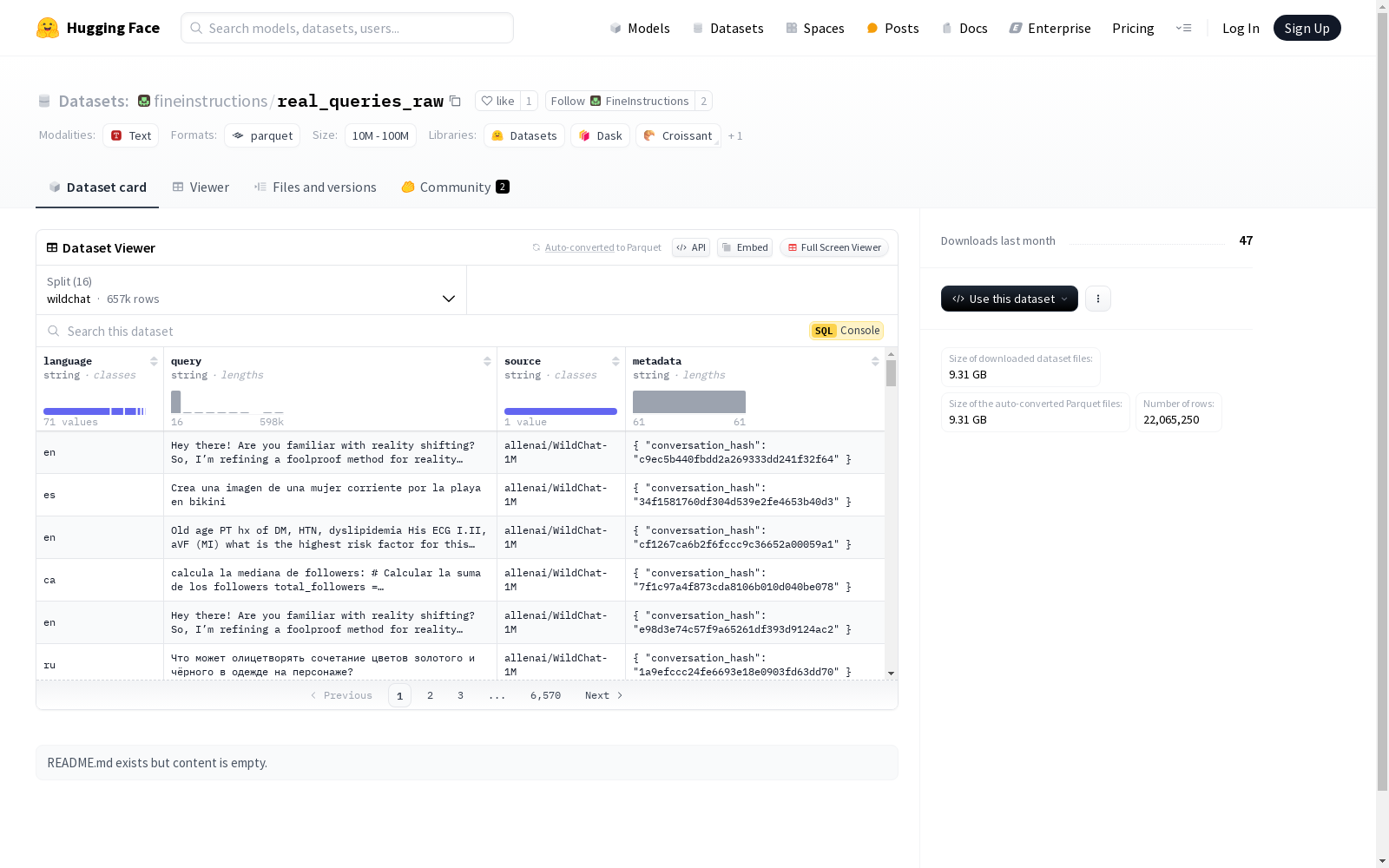Click the language distribution histogram bar
The image size is (1389, 868).
pyautogui.click(x=95, y=411)
